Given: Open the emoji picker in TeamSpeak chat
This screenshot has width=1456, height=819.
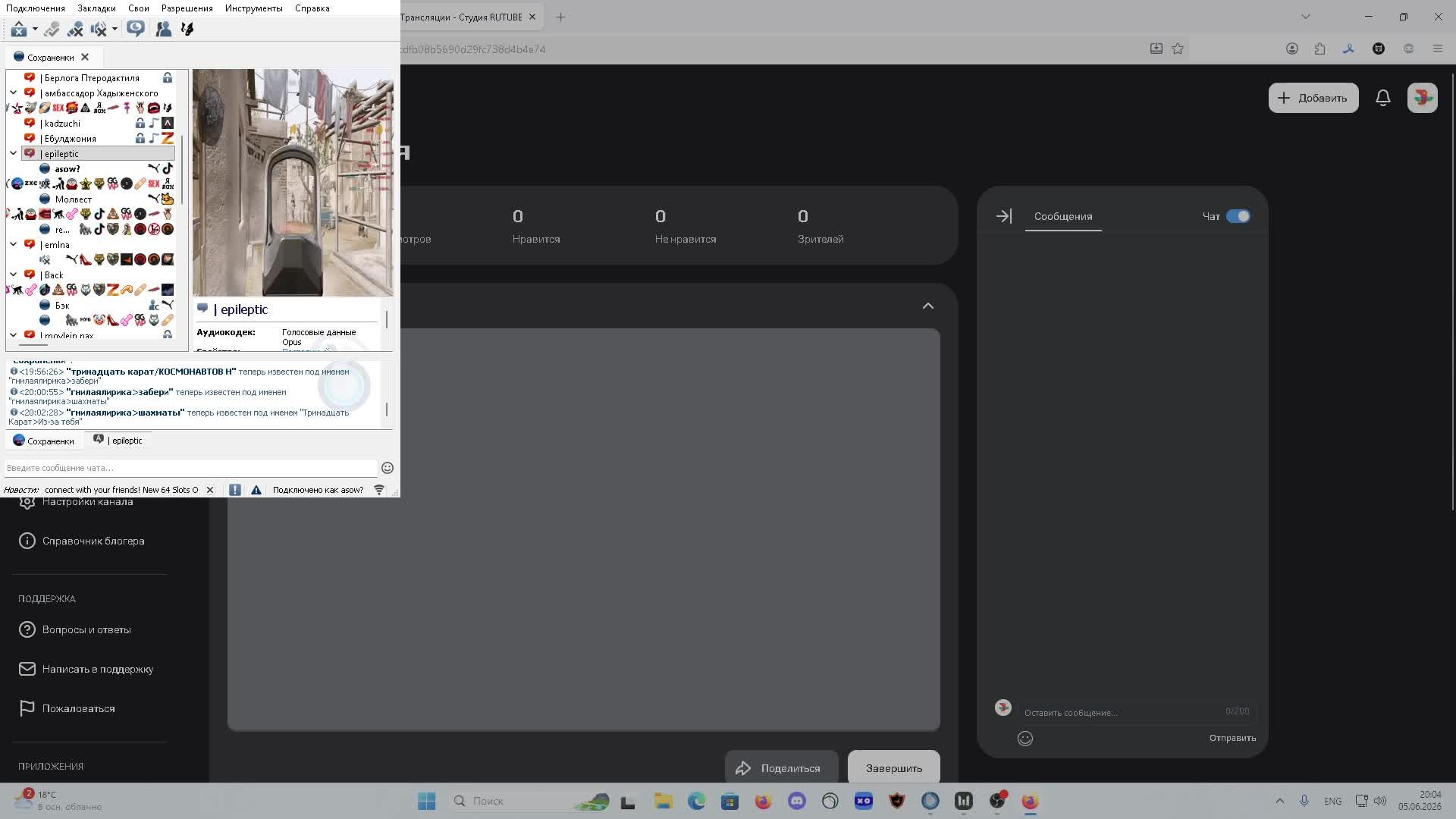Looking at the screenshot, I should pyautogui.click(x=388, y=468).
